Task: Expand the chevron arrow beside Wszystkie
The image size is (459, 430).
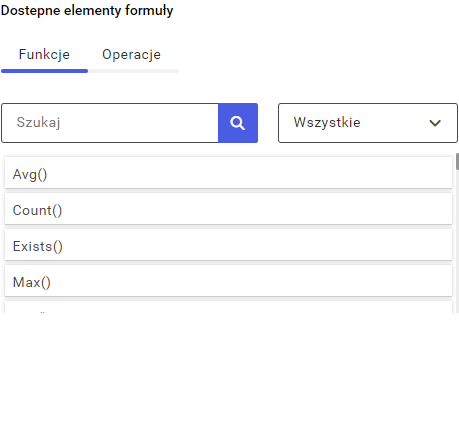Action: (435, 123)
